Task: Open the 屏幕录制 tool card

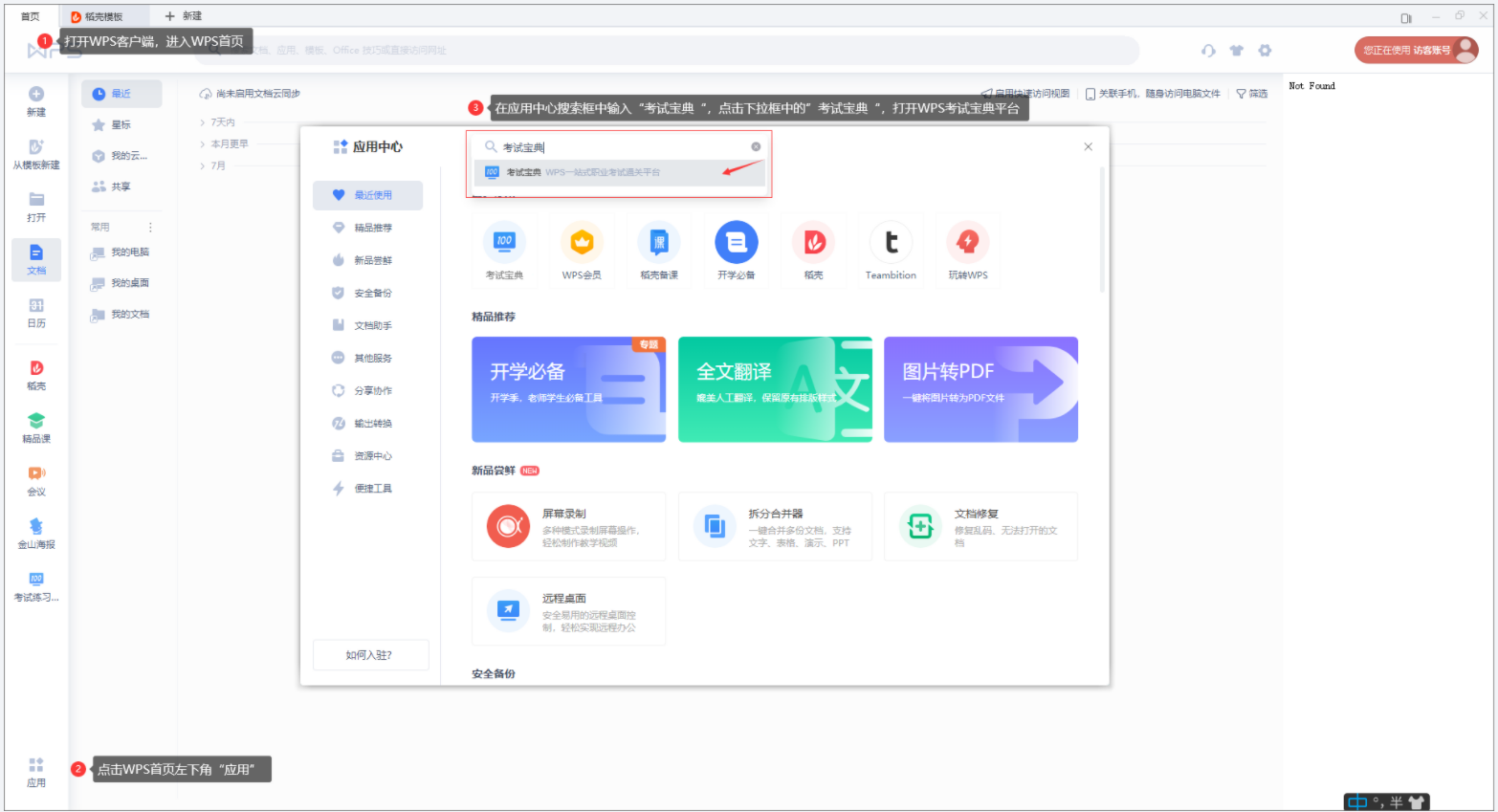Action: (x=568, y=526)
